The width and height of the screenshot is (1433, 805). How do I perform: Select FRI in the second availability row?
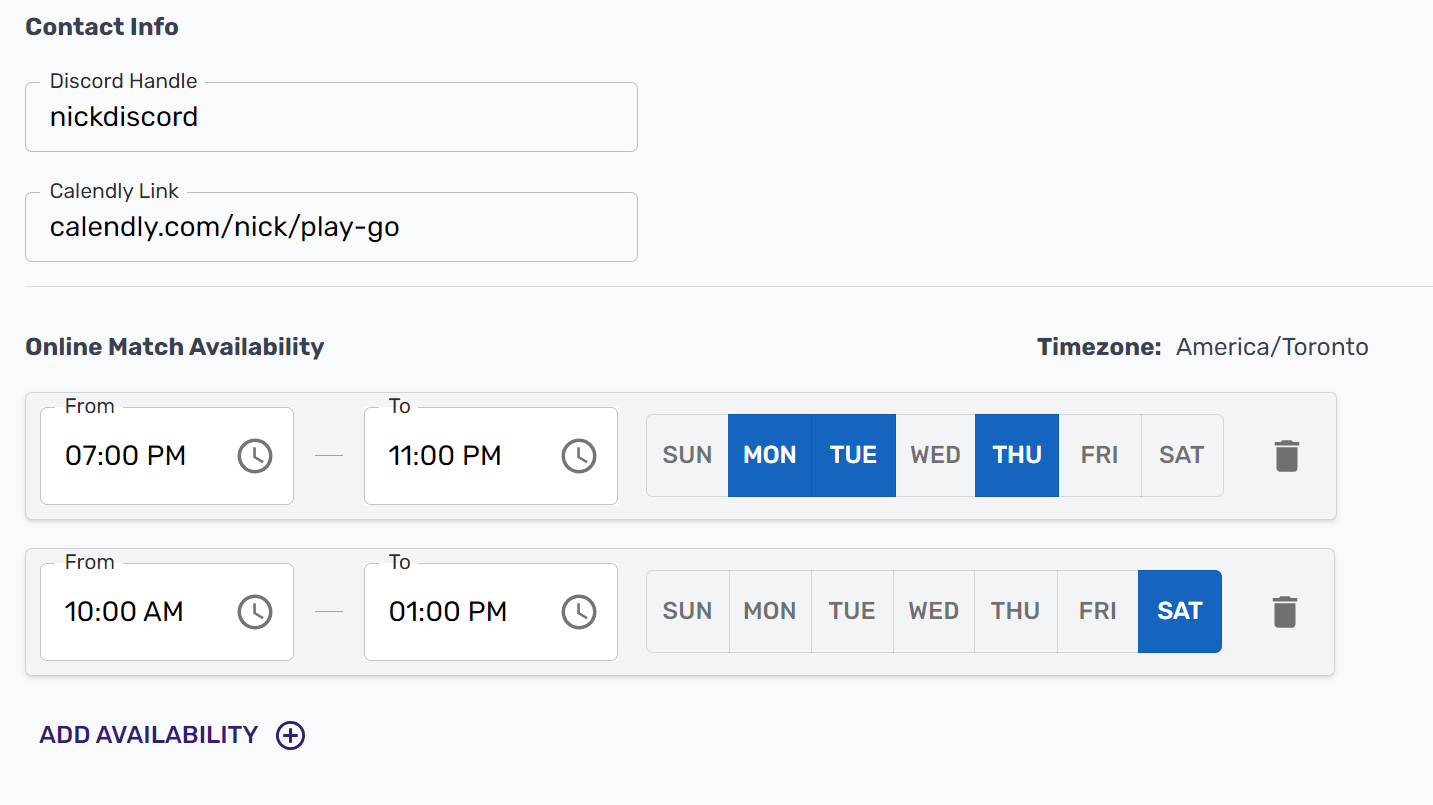[1098, 611]
